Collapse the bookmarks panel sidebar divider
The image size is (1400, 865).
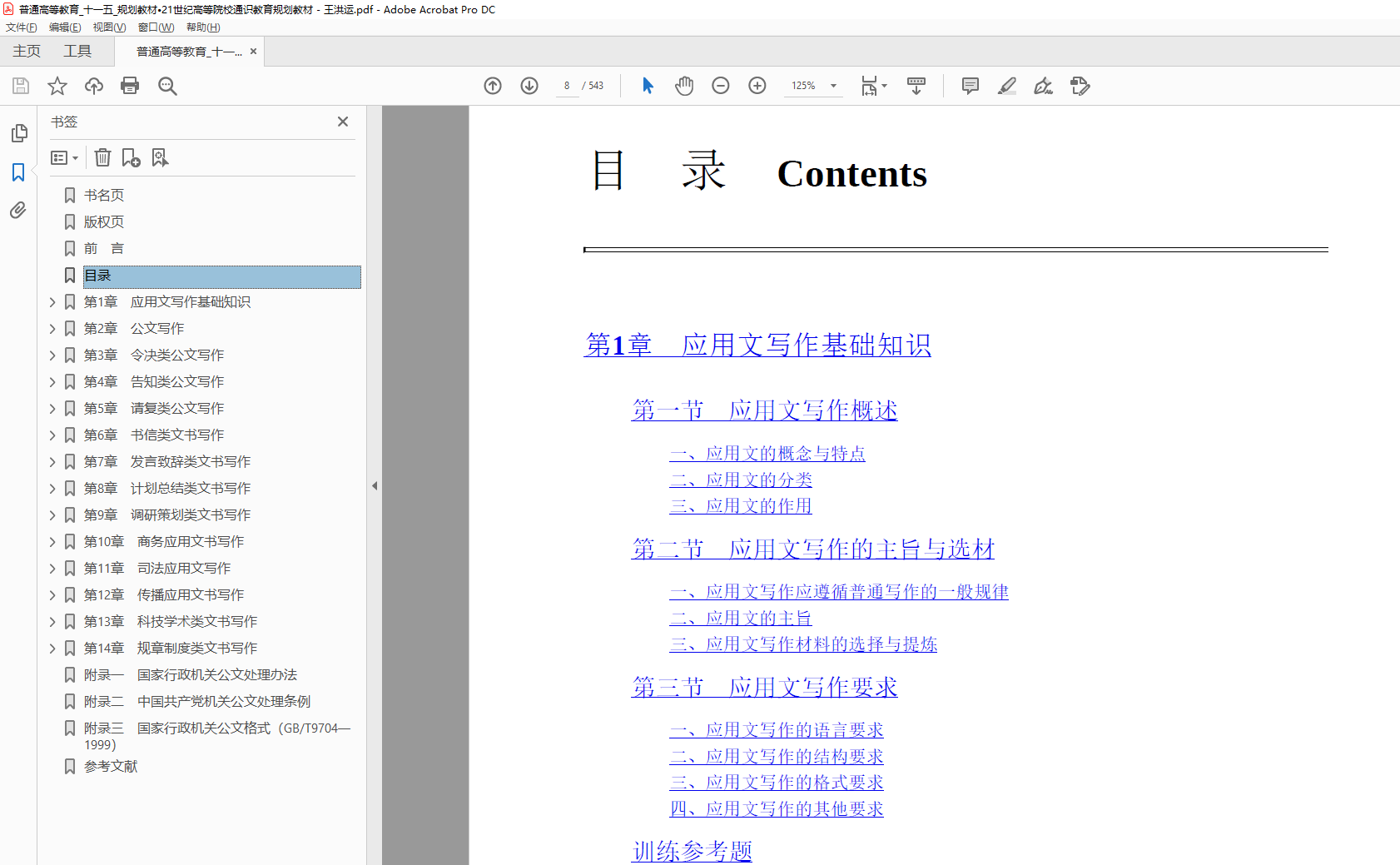pos(375,485)
